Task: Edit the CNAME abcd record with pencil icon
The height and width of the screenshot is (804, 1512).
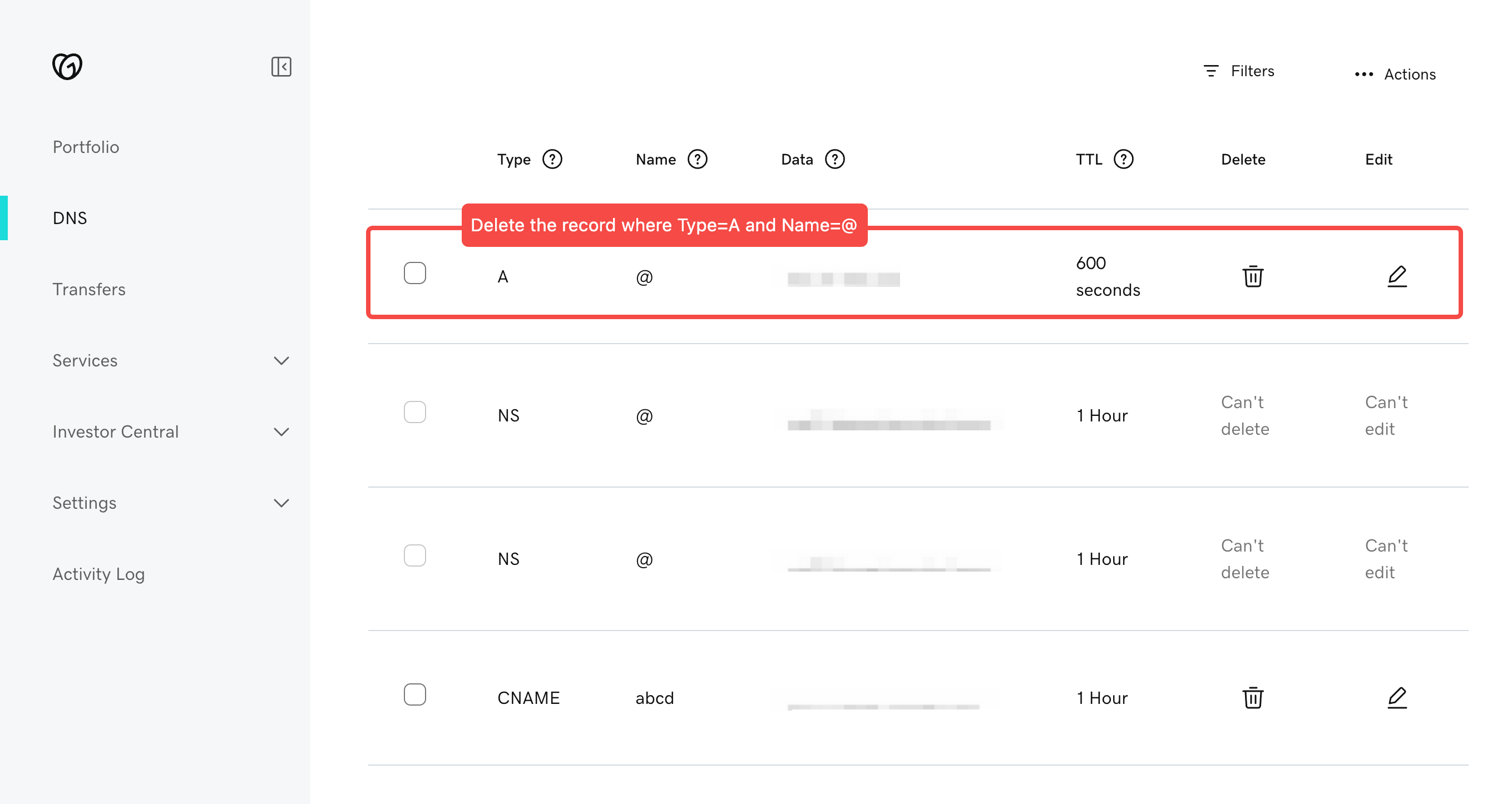Action: click(1396, 697)
